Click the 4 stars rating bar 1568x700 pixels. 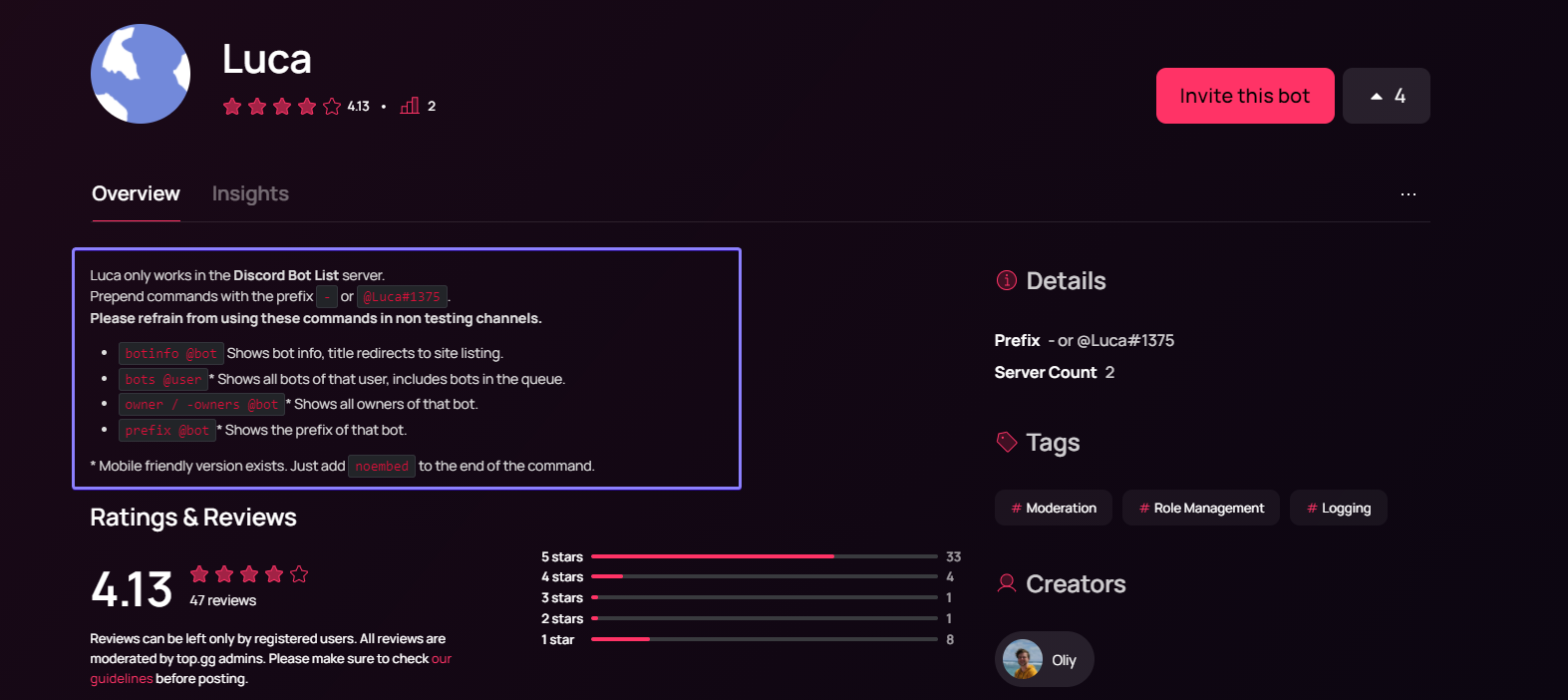(765, 576)
